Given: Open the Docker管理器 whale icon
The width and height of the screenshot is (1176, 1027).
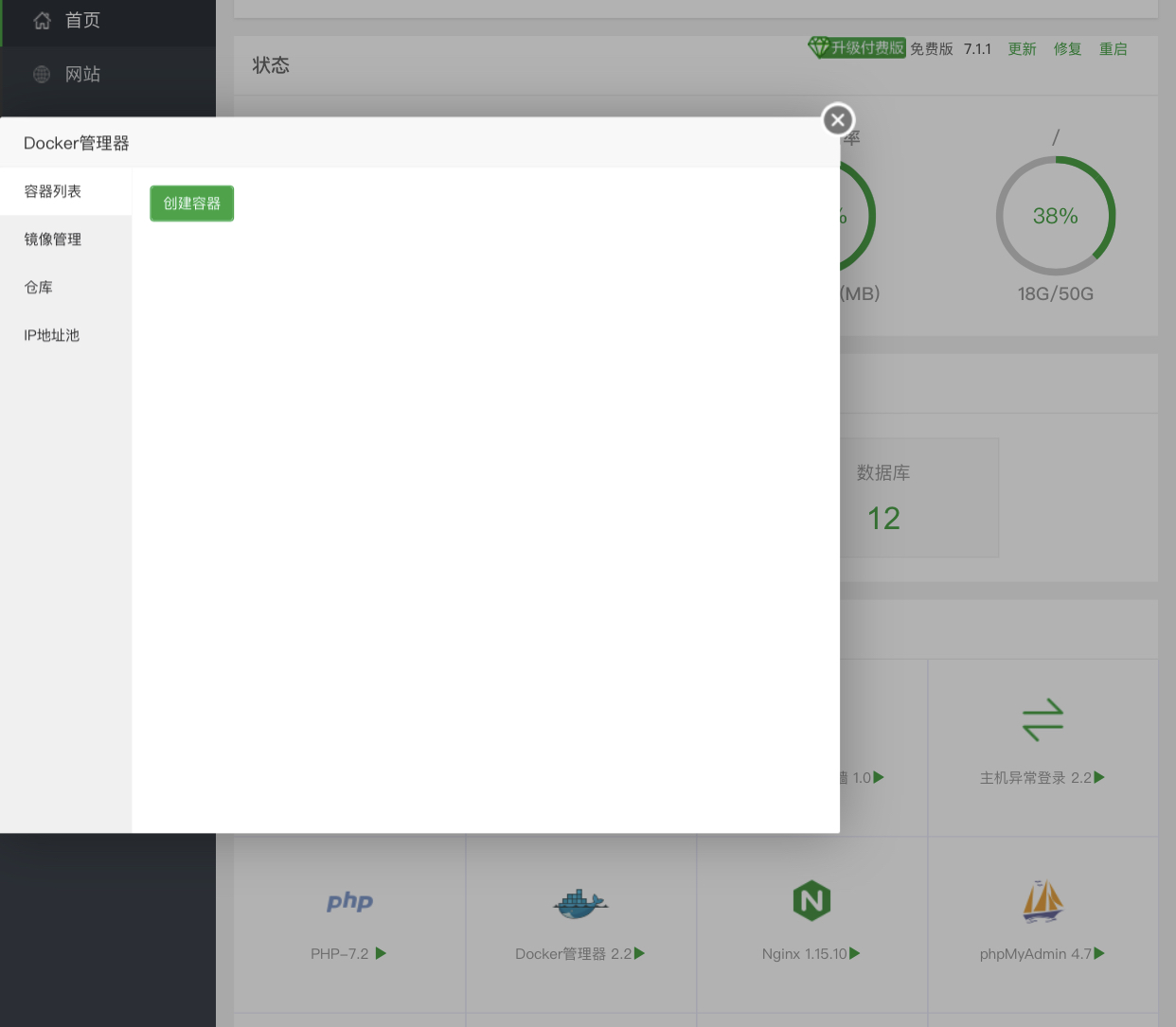Looking at the screenshot, I should coord(580,903).
